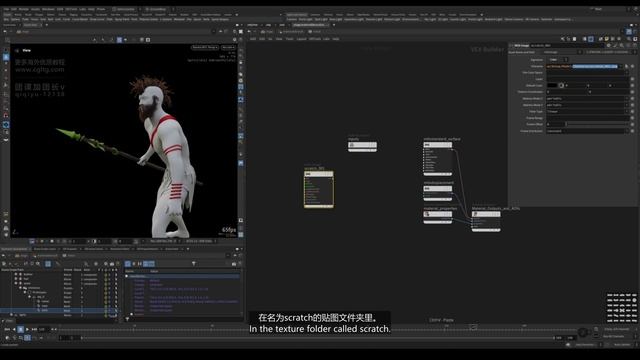Viewport: 640px width, 360px height.
Task: Open the Frame End Action dropdown
Action: click(x=588, y=131)
